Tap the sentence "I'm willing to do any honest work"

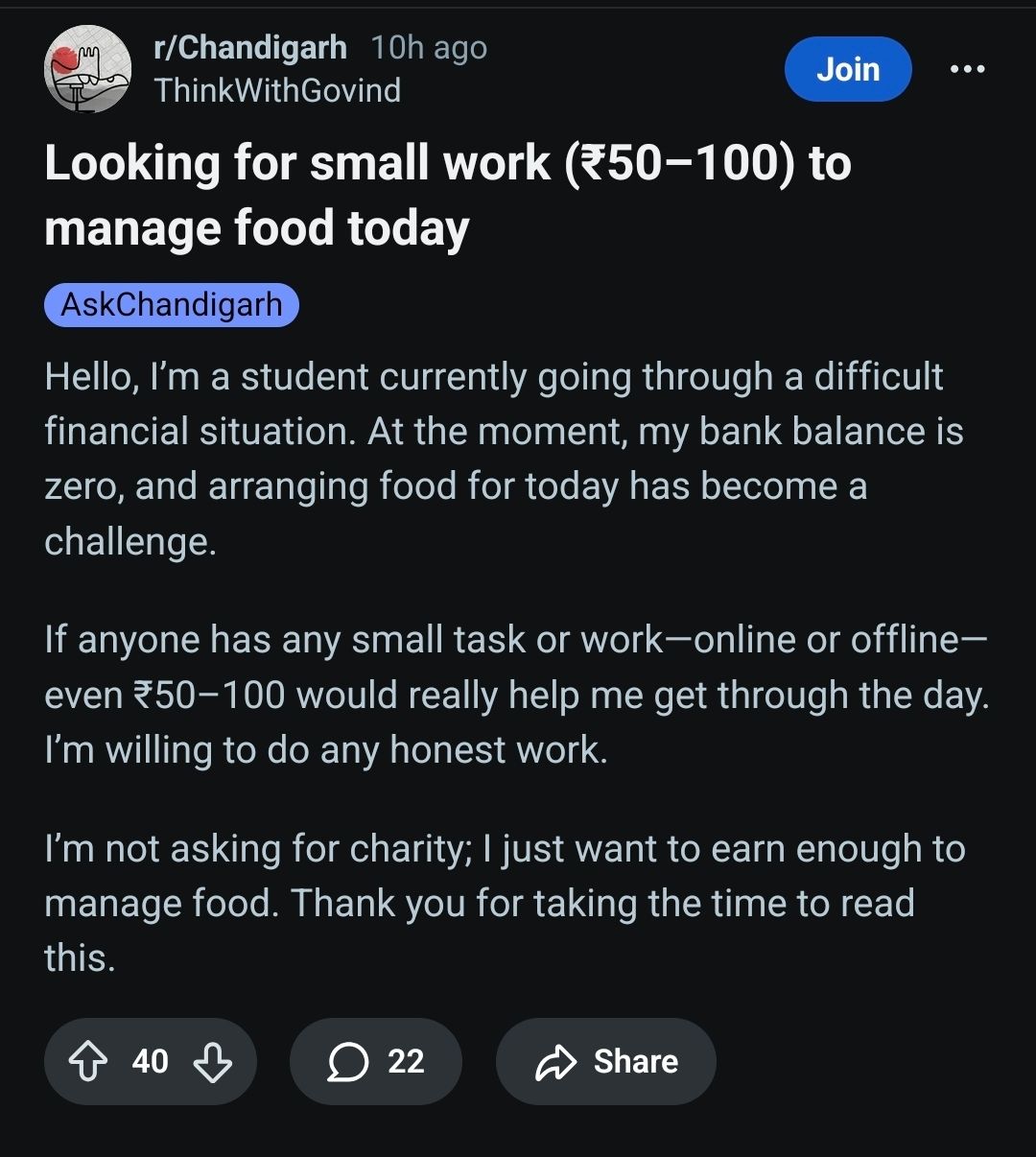coord(326,750)
